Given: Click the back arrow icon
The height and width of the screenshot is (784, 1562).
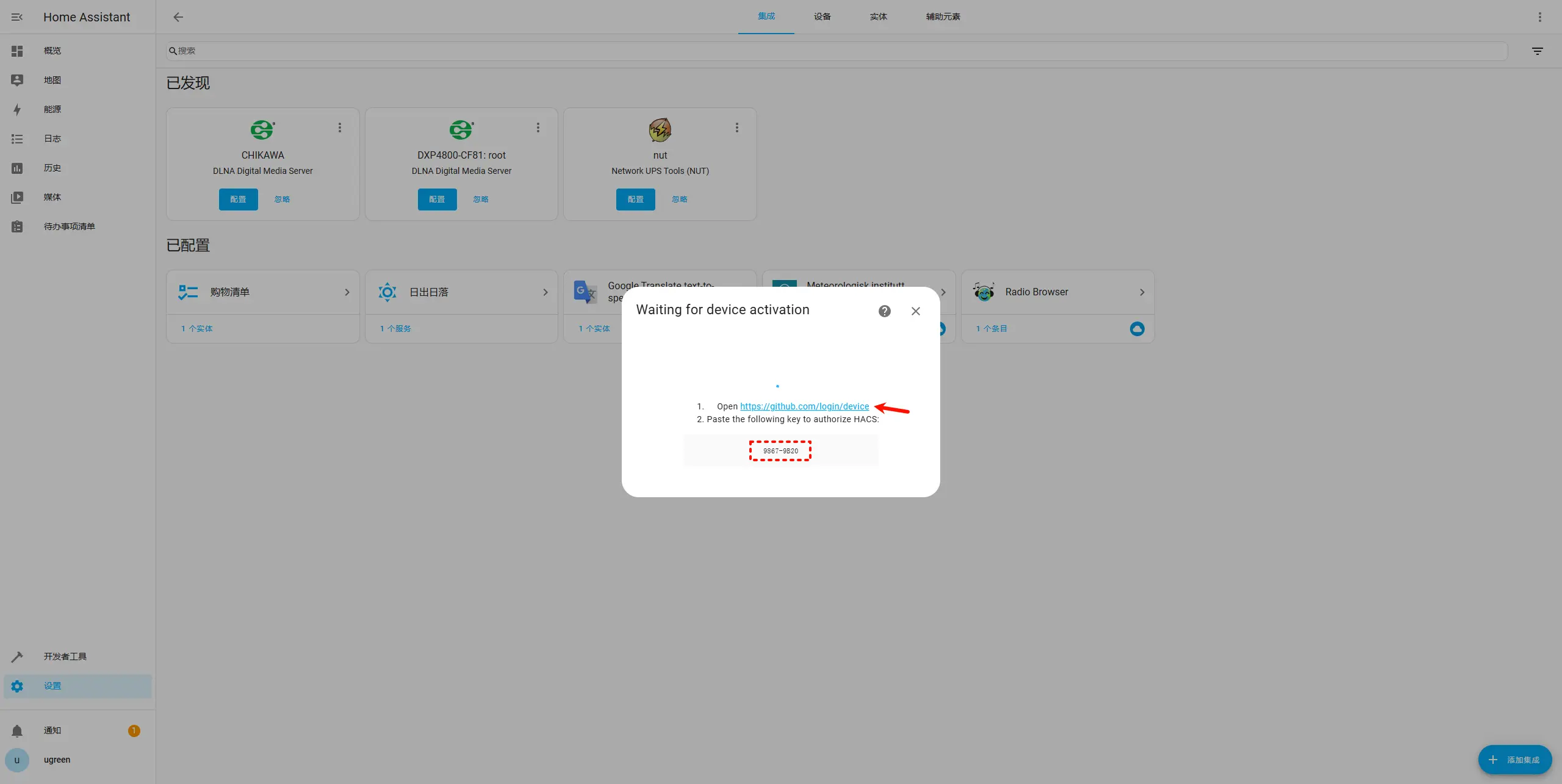Looking at the screenshot, I should pos(178,17).
